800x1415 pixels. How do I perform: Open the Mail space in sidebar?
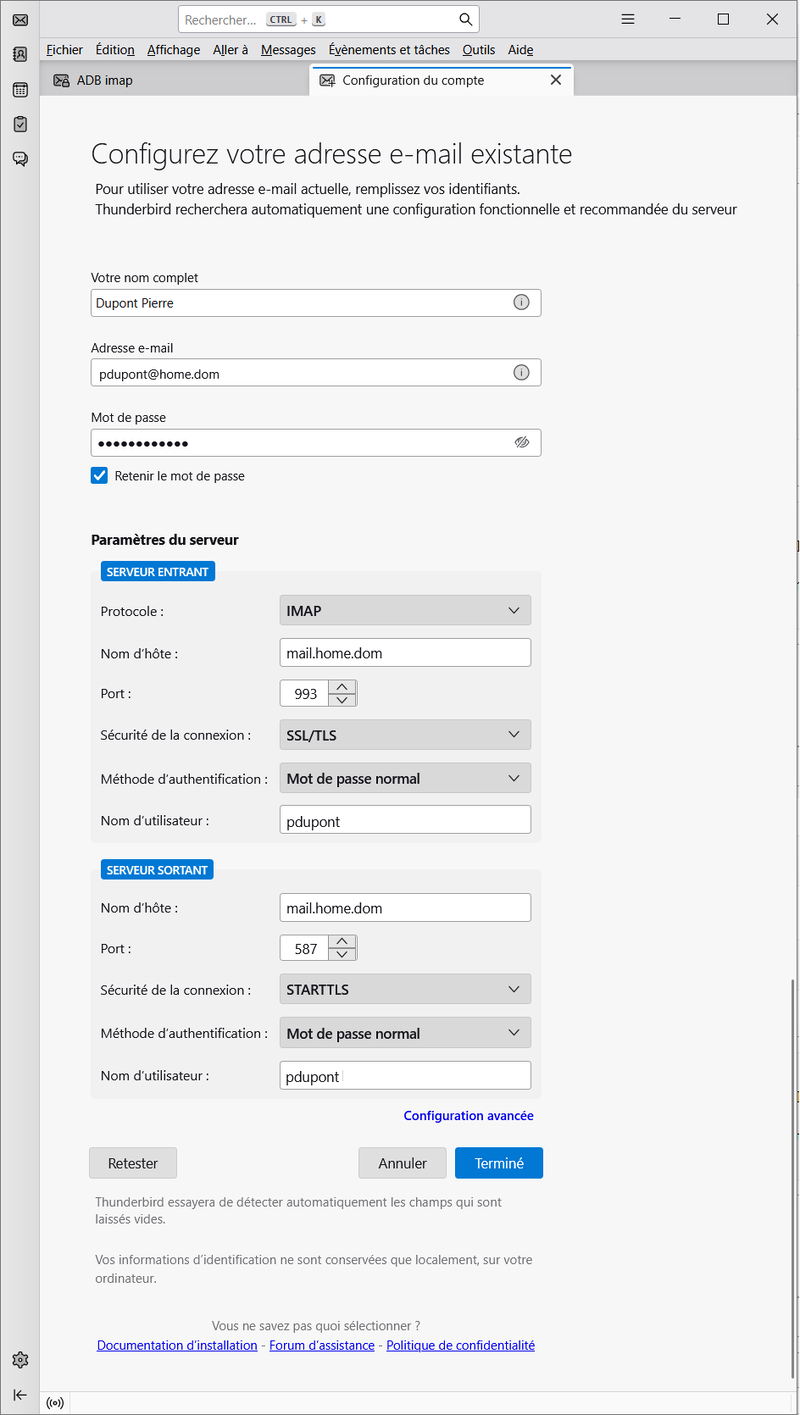click(20, 19)
